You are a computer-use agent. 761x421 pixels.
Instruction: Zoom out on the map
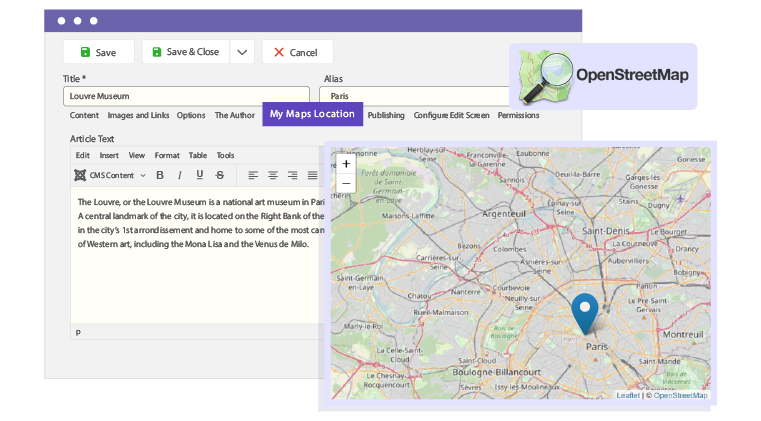[x=346, y=183]
